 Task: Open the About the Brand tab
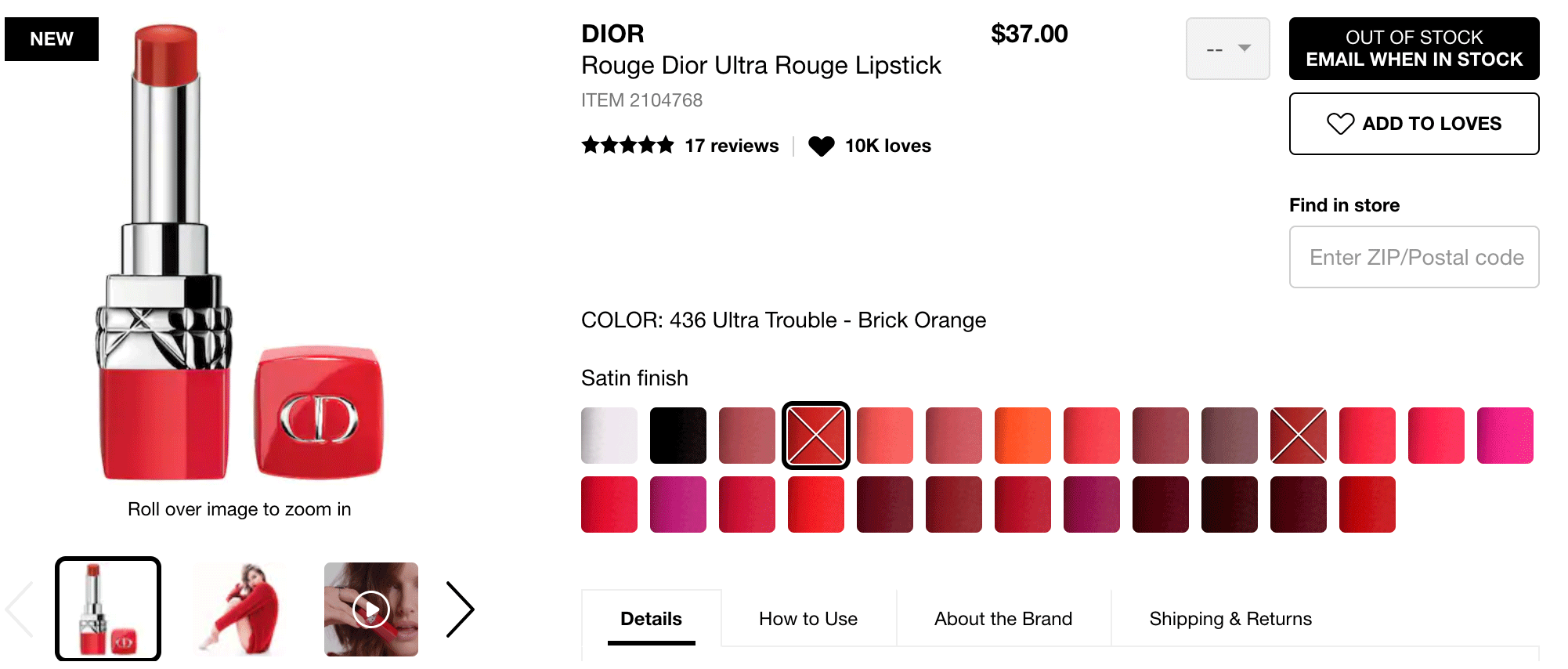tap(1003, 619)
